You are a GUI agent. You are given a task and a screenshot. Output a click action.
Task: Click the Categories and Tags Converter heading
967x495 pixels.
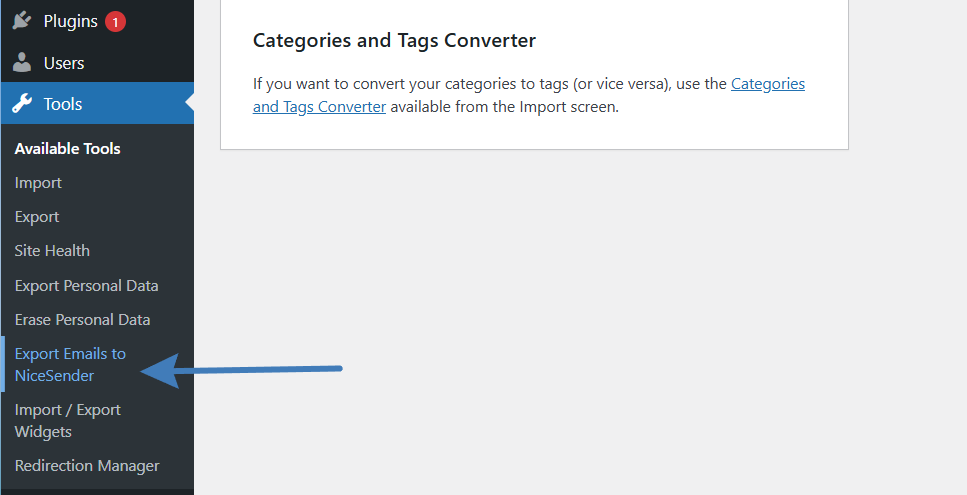click(x=394, y=40)
